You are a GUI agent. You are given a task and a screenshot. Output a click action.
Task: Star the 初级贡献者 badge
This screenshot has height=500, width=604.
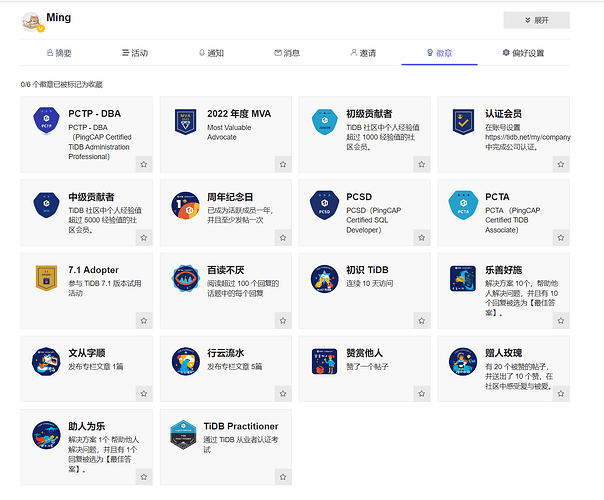tap(421, 164)
